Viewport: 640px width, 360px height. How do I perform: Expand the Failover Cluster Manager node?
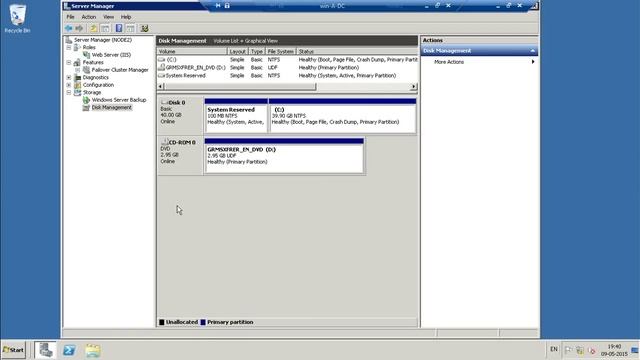click(78, 70)
